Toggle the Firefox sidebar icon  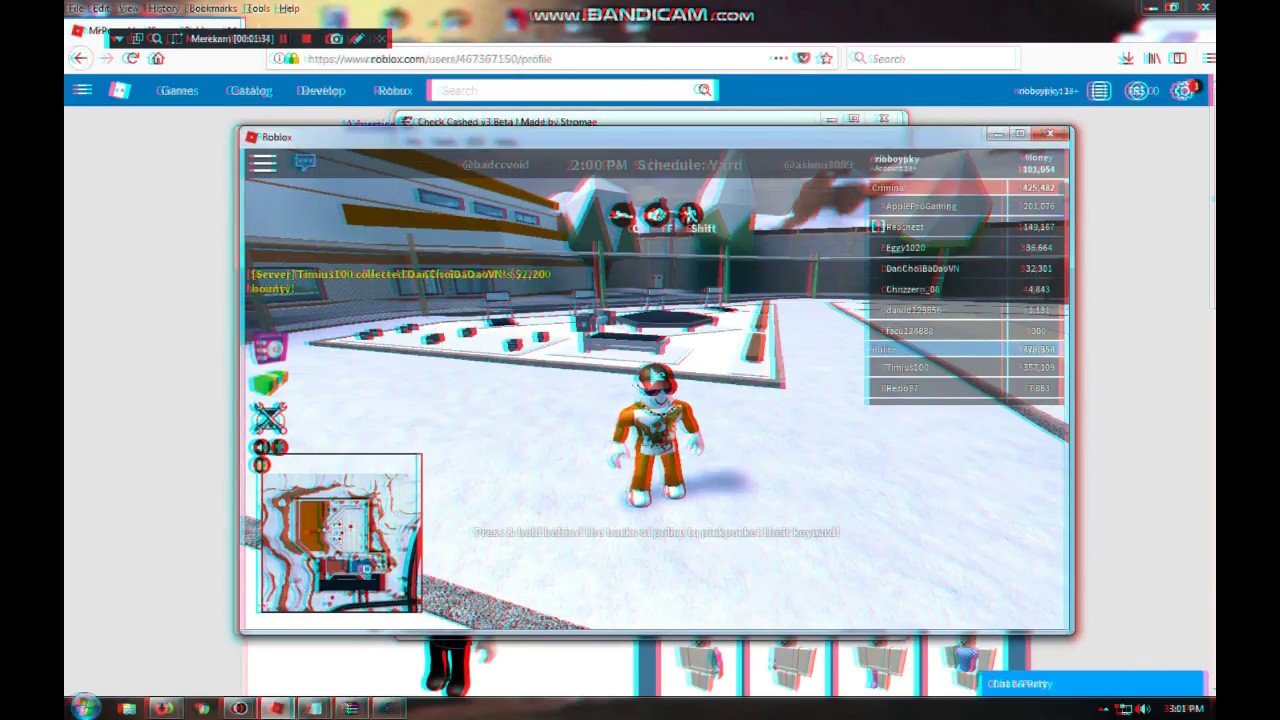[x=1179, y=58]
